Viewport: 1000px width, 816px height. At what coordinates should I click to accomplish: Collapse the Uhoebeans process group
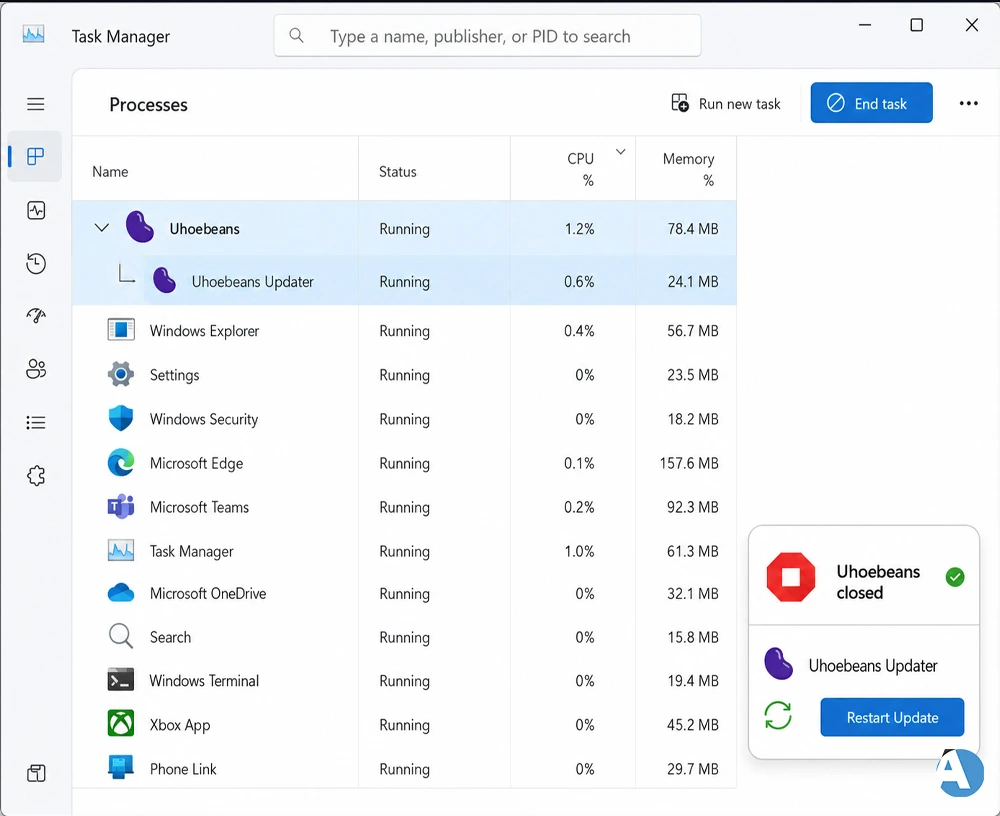pyautogui.click(x=101, y=228)
